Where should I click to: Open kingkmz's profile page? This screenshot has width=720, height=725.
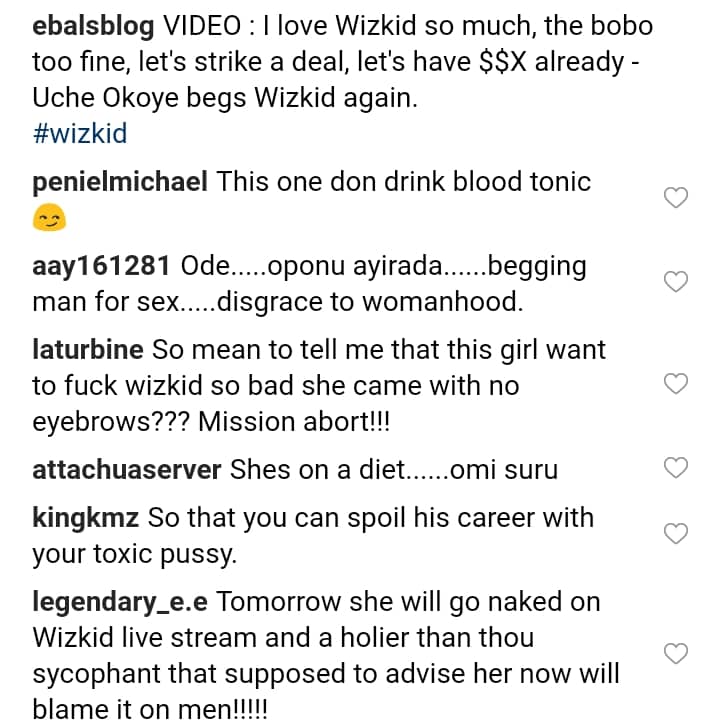click(88, 518)
